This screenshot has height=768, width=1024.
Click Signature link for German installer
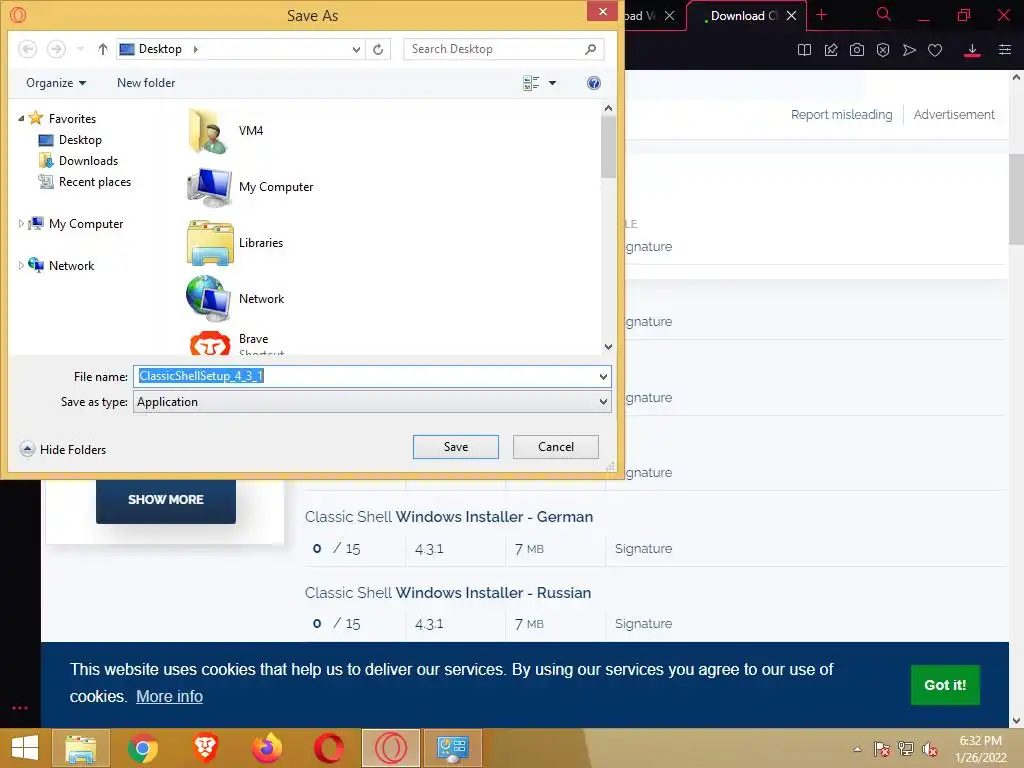pos(643,549)
